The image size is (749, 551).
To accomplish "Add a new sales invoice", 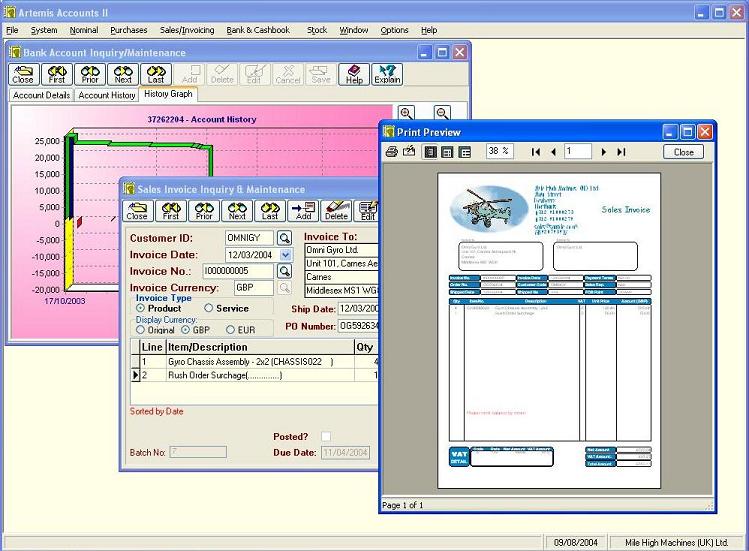I will point(303,211).
